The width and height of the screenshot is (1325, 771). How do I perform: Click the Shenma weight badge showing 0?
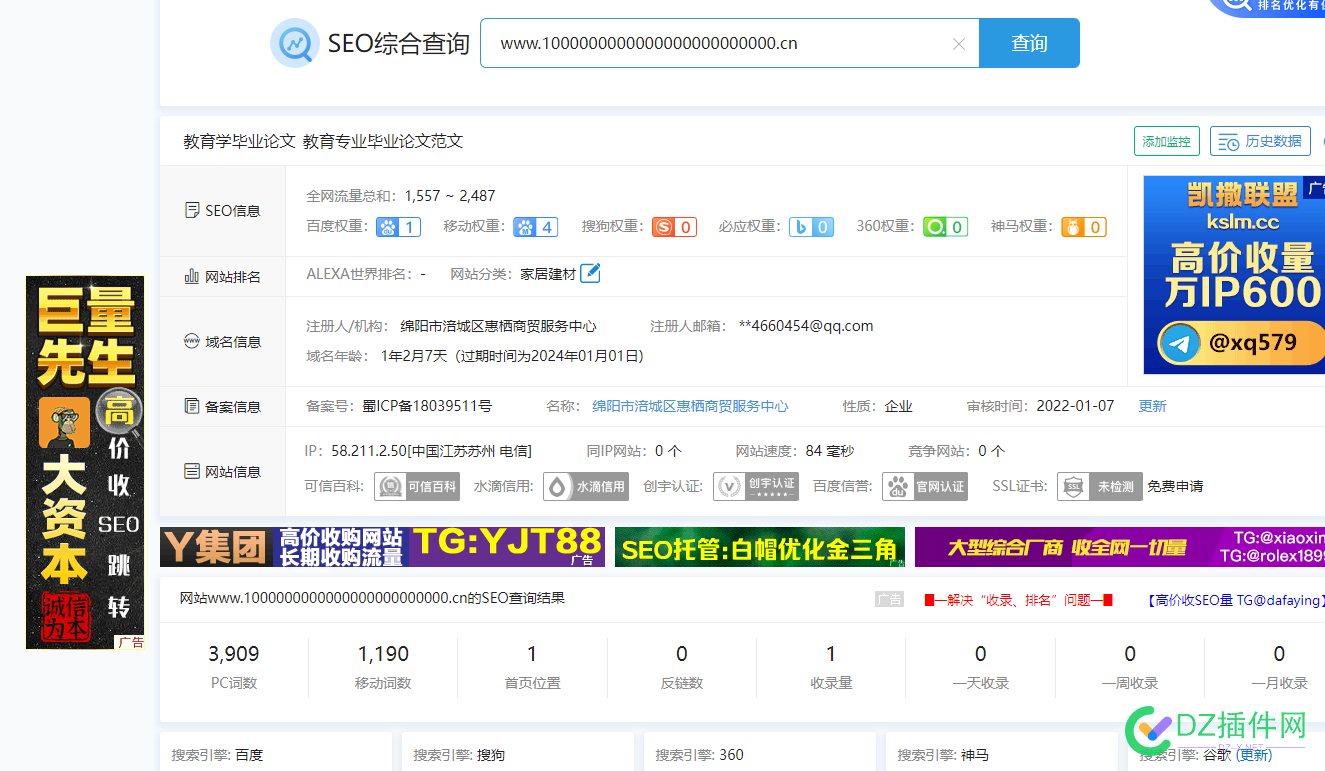(x=1084, y=227)
